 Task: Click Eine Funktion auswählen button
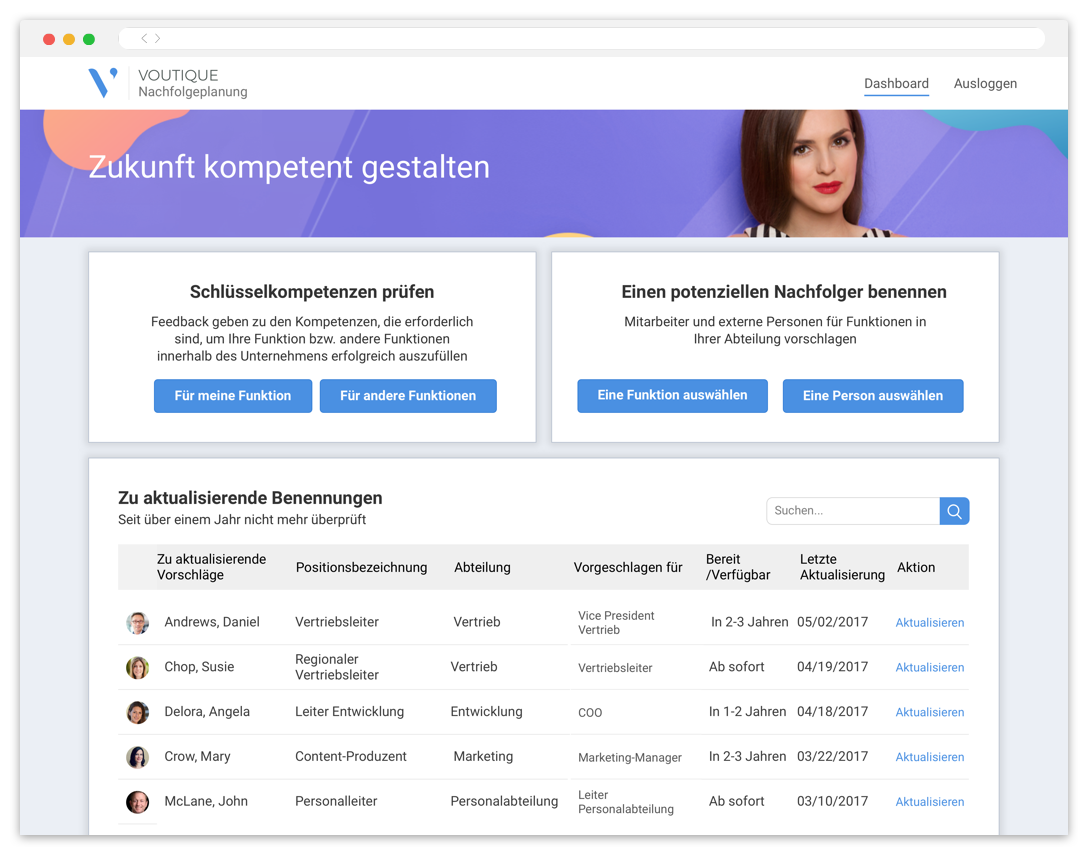click(x=672, y=396)
